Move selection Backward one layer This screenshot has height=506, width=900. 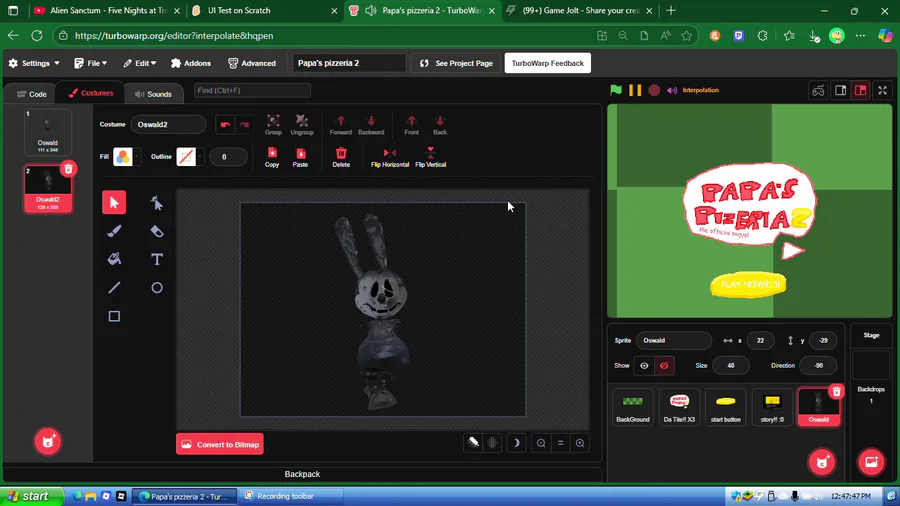click(x=371, y=124)
